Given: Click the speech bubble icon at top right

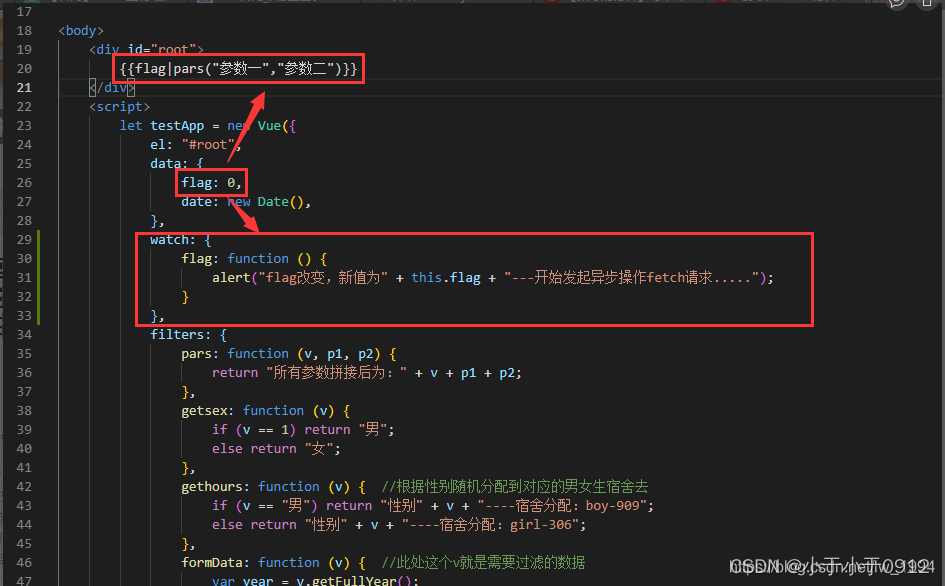Looking at the screenshot, I should tap(895, 5).
